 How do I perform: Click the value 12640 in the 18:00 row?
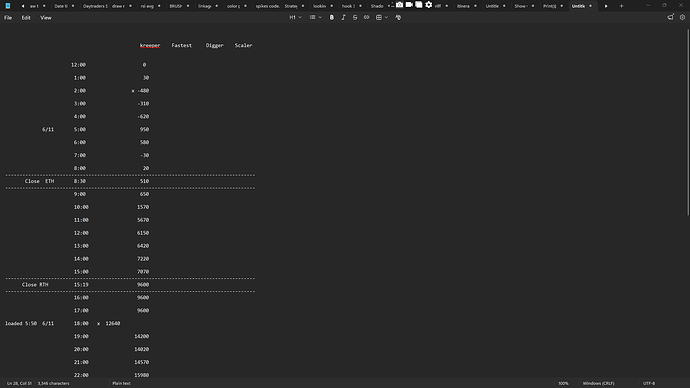(x=113, y=323)
